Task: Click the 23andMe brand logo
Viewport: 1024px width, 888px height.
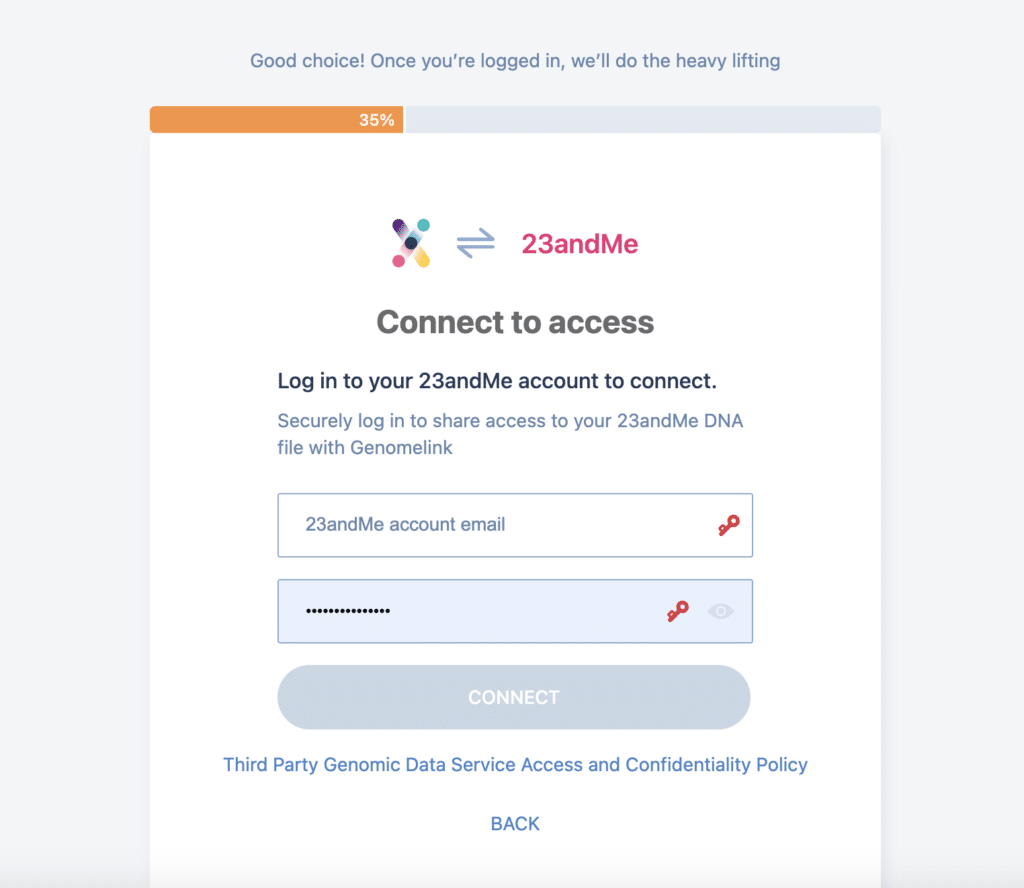Action: 579,244
